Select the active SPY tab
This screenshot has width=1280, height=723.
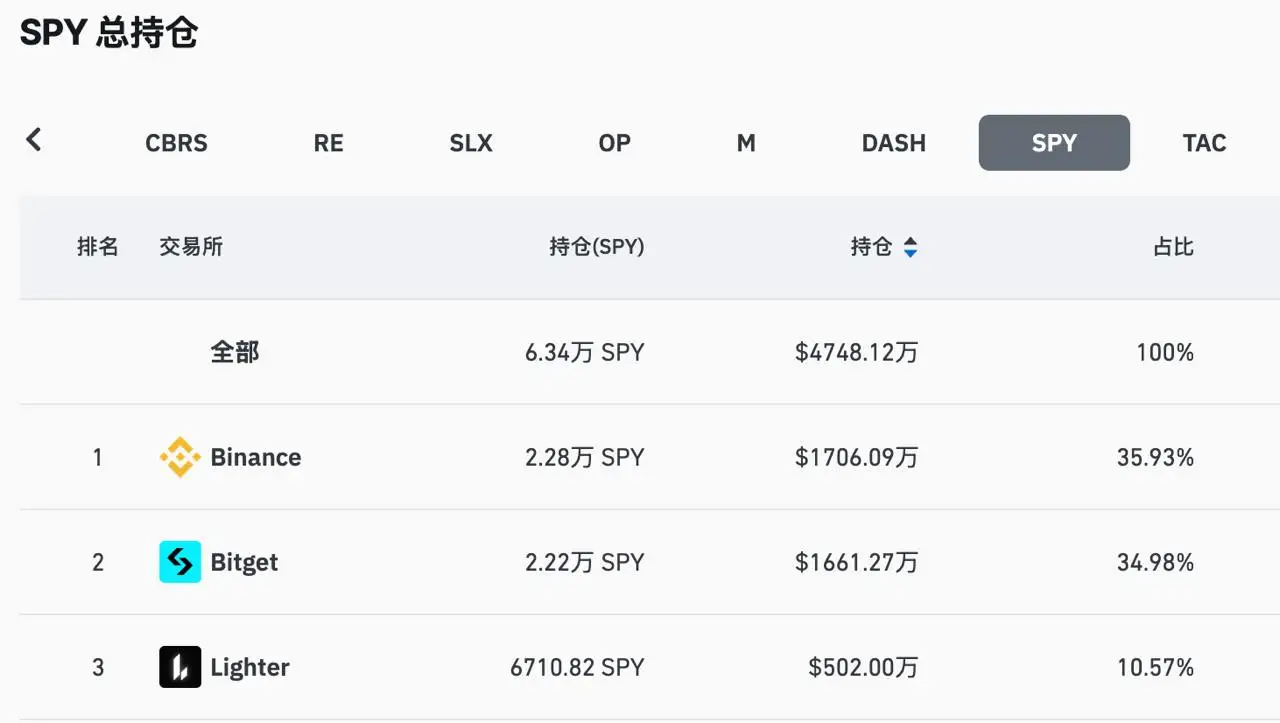pyautogui.click(x=1054, y=143)
